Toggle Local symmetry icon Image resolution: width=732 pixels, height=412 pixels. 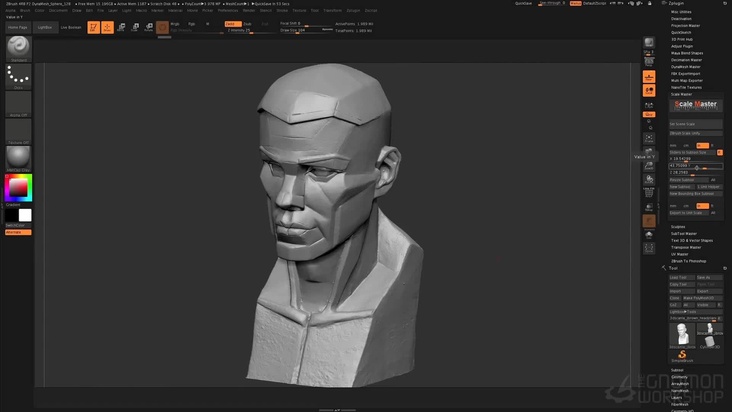click(649, 91)
